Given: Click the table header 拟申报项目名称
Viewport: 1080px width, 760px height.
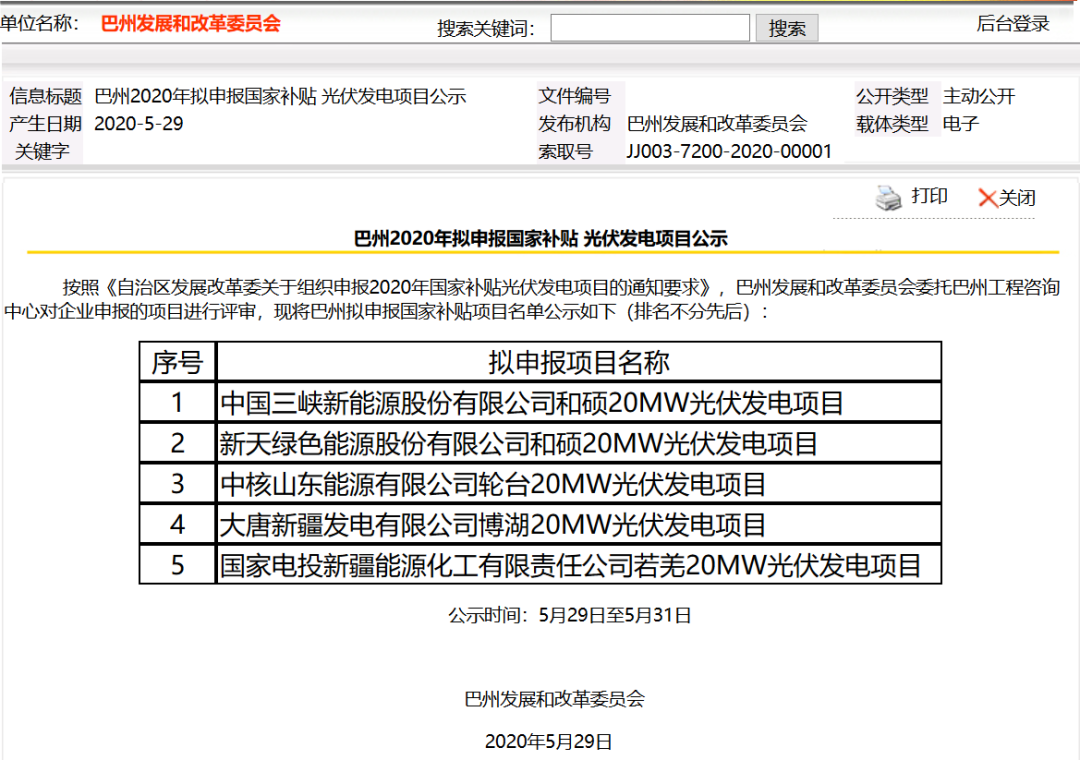Looking at the screenshot, I should (579, 362).
